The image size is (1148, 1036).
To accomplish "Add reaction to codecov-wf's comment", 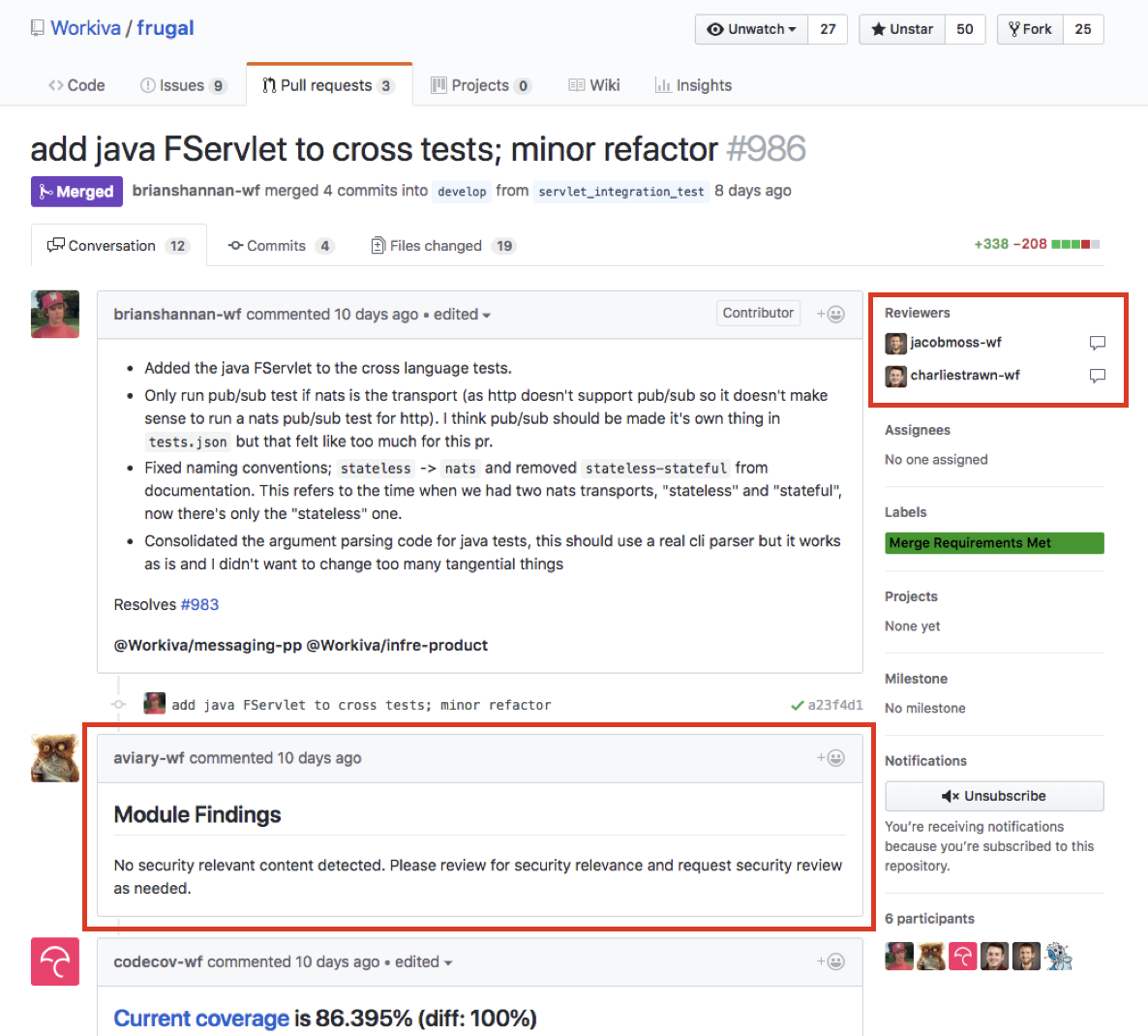I will 831,961.
